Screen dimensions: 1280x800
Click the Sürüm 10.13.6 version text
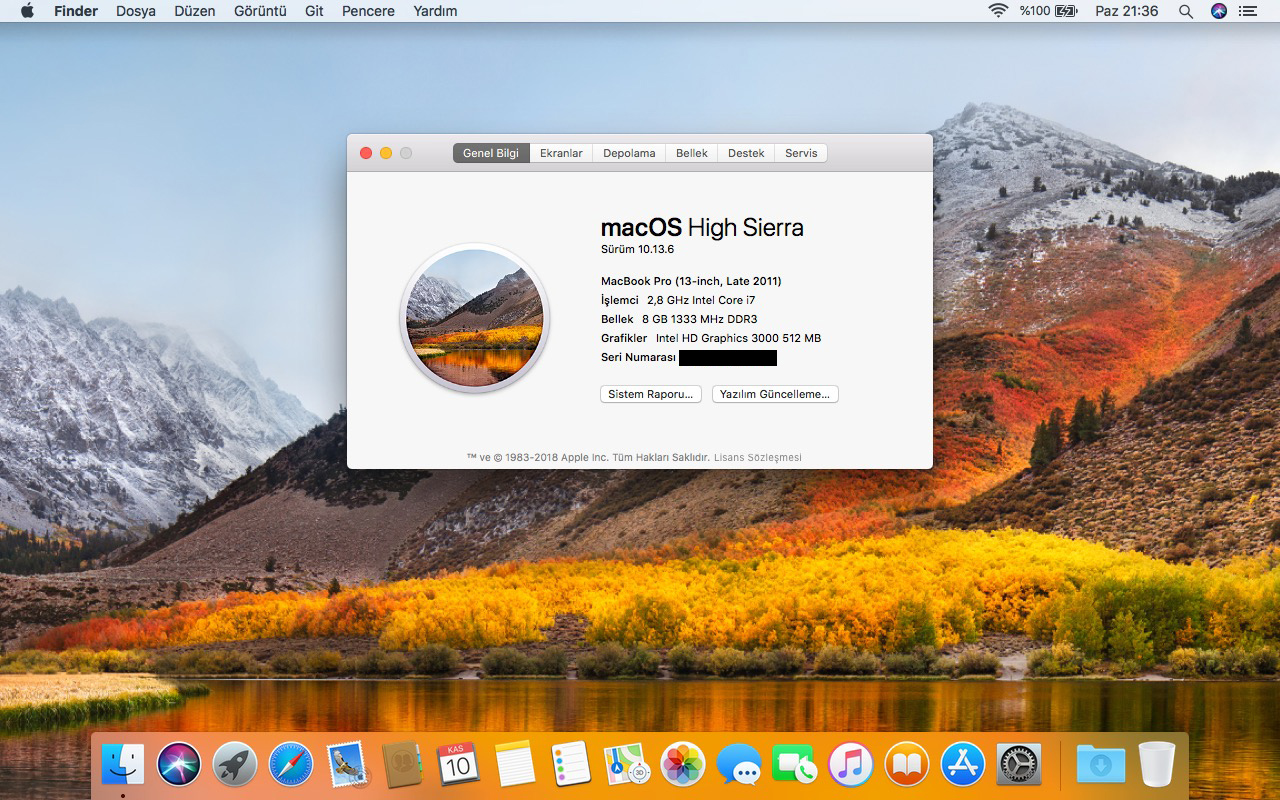point(637,250)
